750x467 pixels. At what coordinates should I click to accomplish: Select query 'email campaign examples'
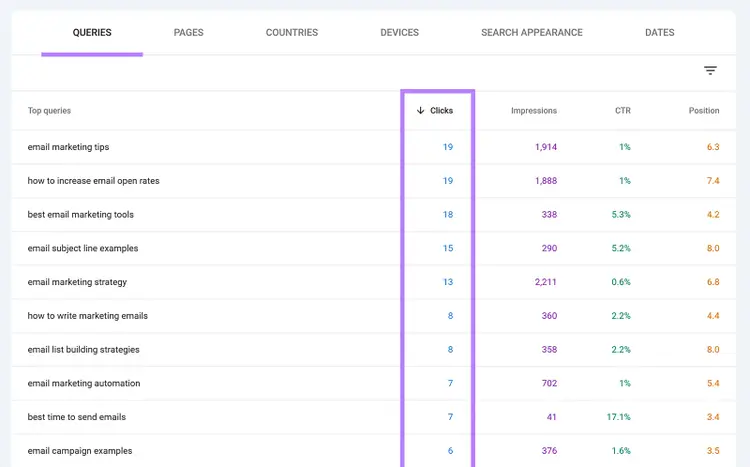pyautogui.click(x=80, y=451)
